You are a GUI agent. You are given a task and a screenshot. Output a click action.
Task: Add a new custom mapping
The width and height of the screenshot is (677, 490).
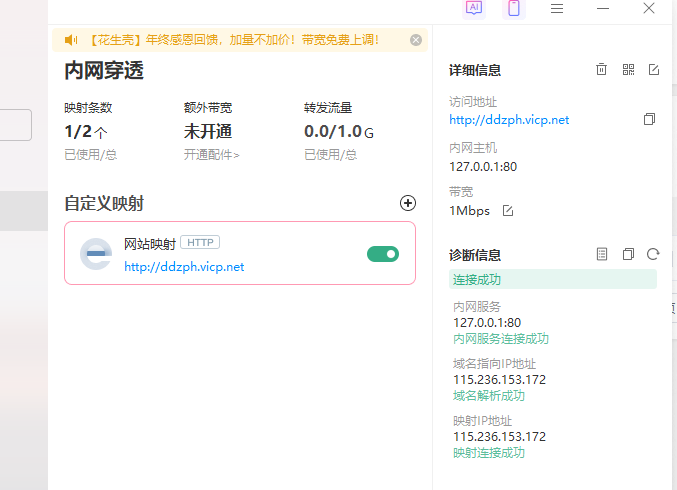click(407, 203)
